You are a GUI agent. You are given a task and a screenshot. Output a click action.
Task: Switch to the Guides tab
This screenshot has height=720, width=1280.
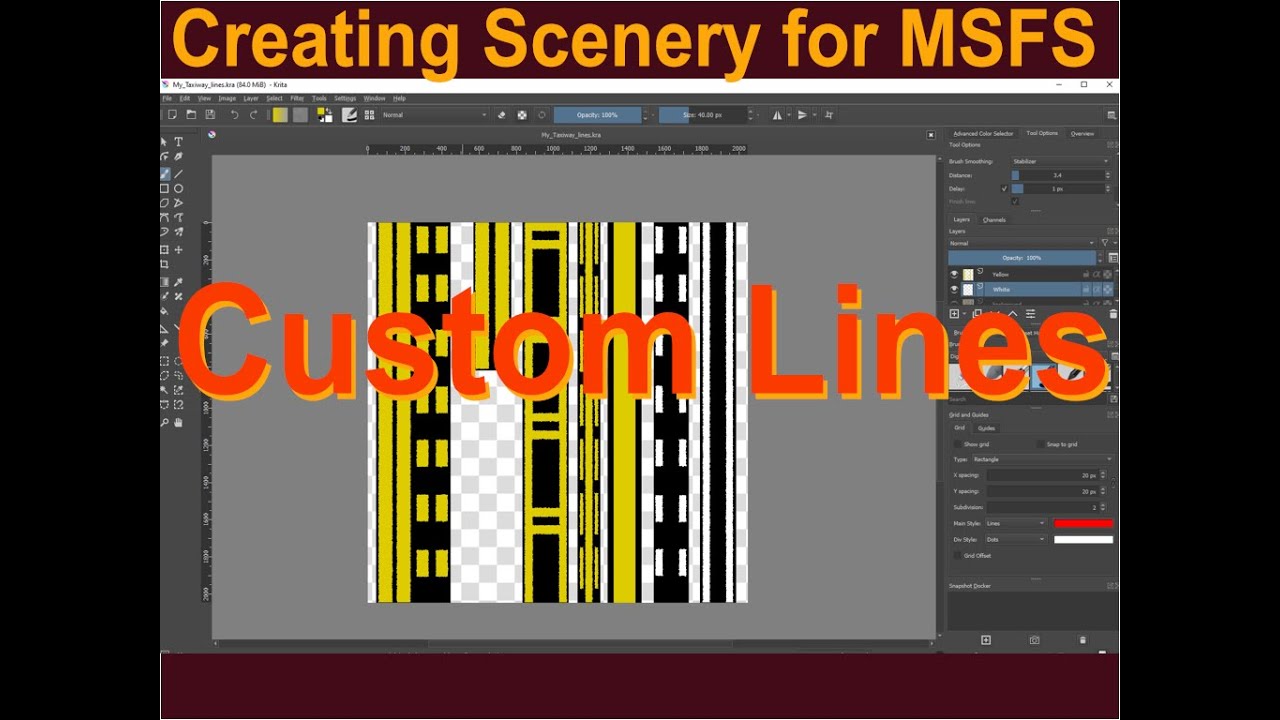pos(986,428)
